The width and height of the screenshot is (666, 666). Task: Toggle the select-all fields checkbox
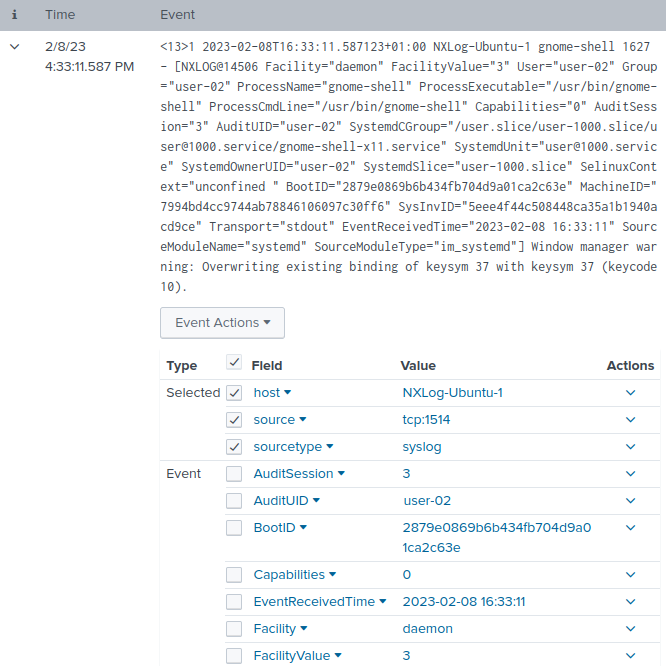click(234, 364)
